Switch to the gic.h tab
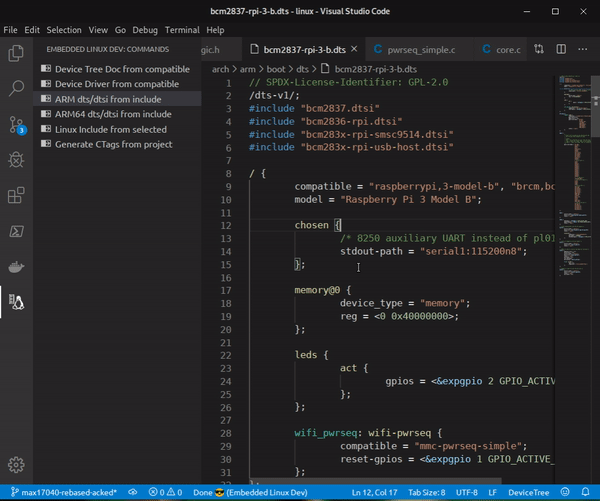 click(222, 49)
